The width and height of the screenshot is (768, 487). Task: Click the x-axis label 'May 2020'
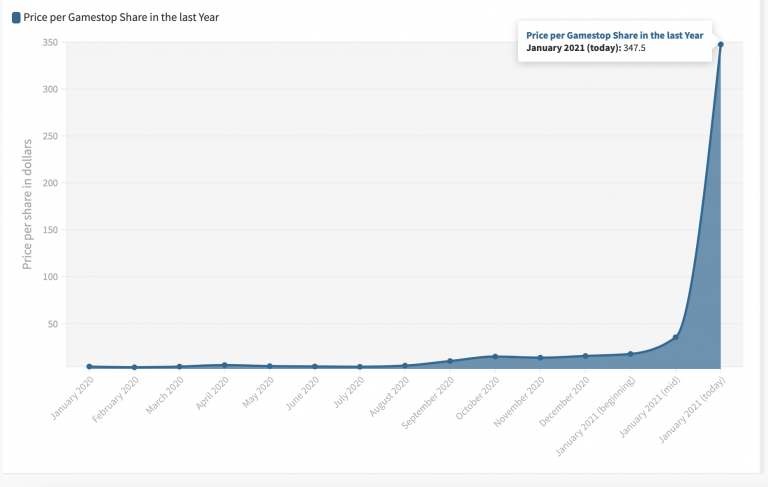click(258, 392)
